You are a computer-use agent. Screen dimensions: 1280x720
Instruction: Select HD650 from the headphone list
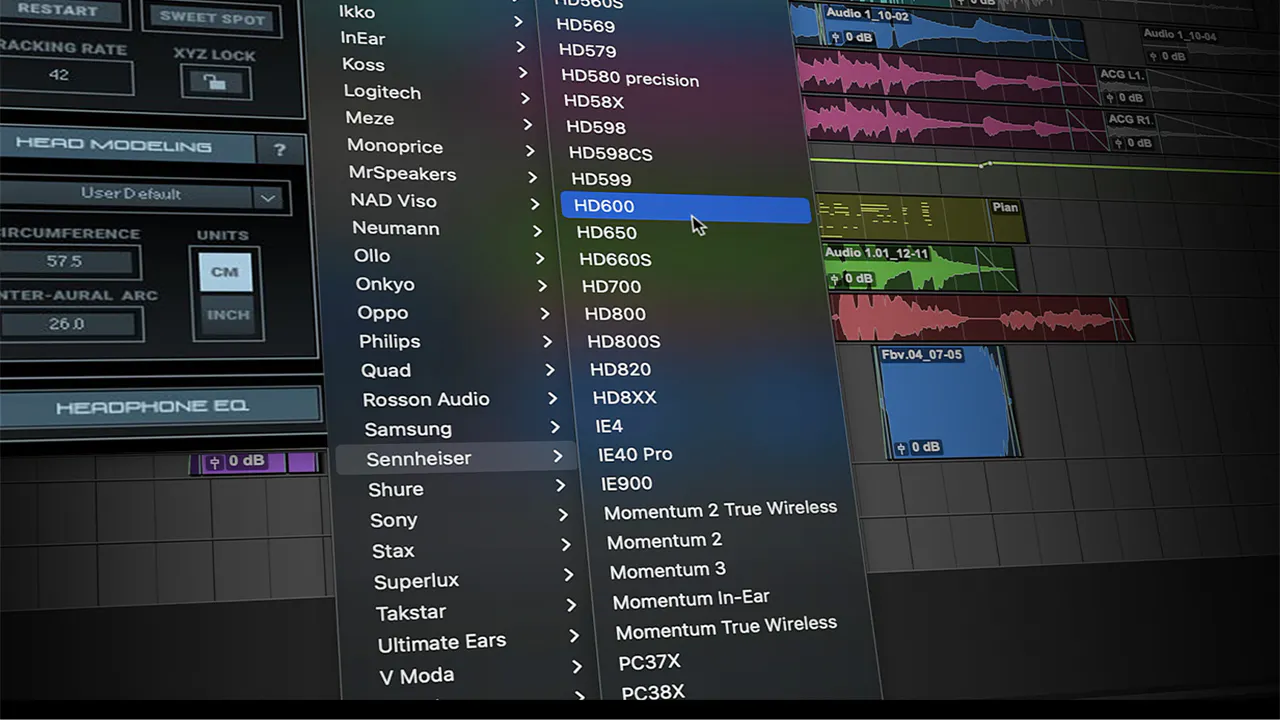pos(605,232)
